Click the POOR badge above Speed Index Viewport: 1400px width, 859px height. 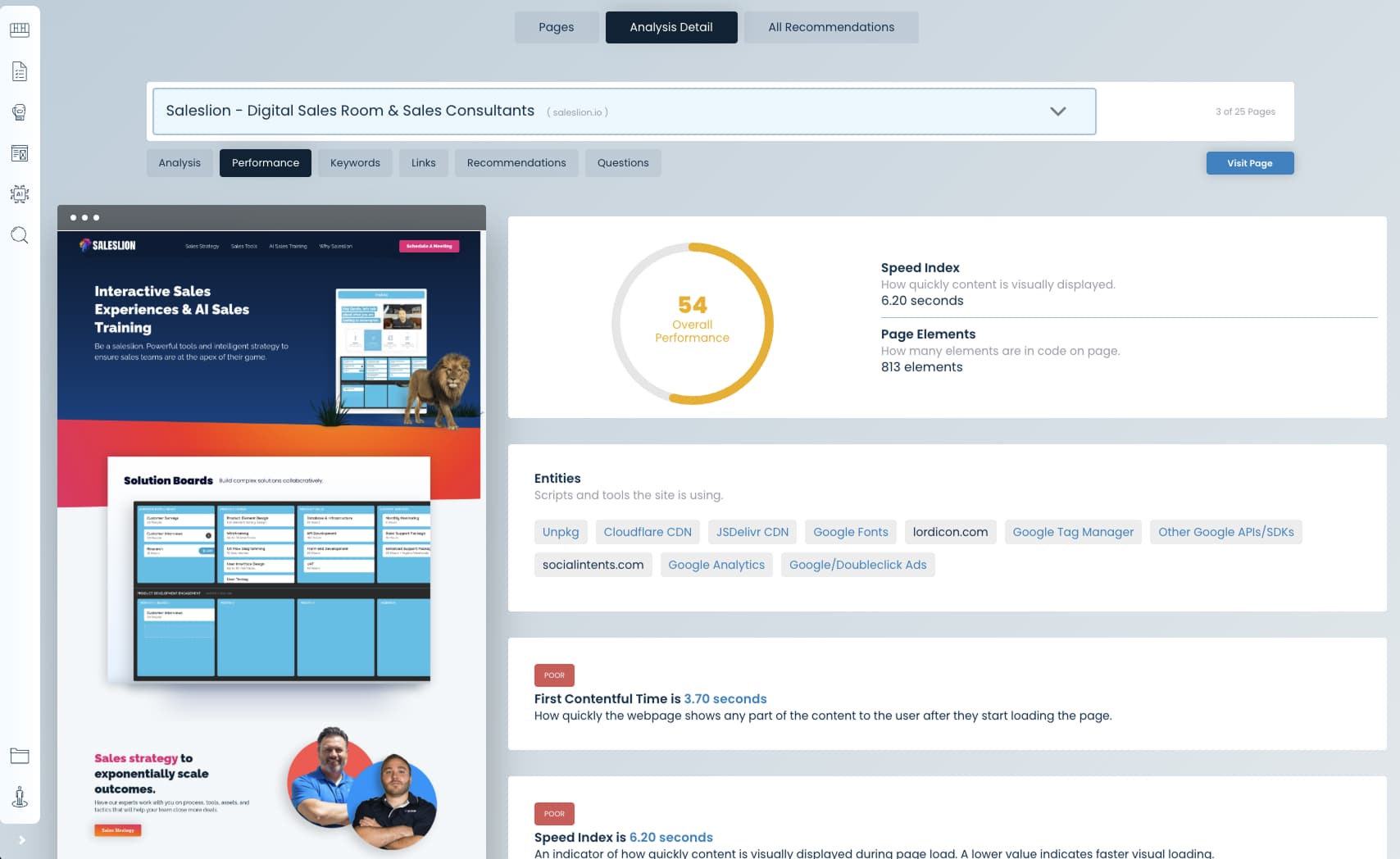pyautogui.click(x=554, y=814)
